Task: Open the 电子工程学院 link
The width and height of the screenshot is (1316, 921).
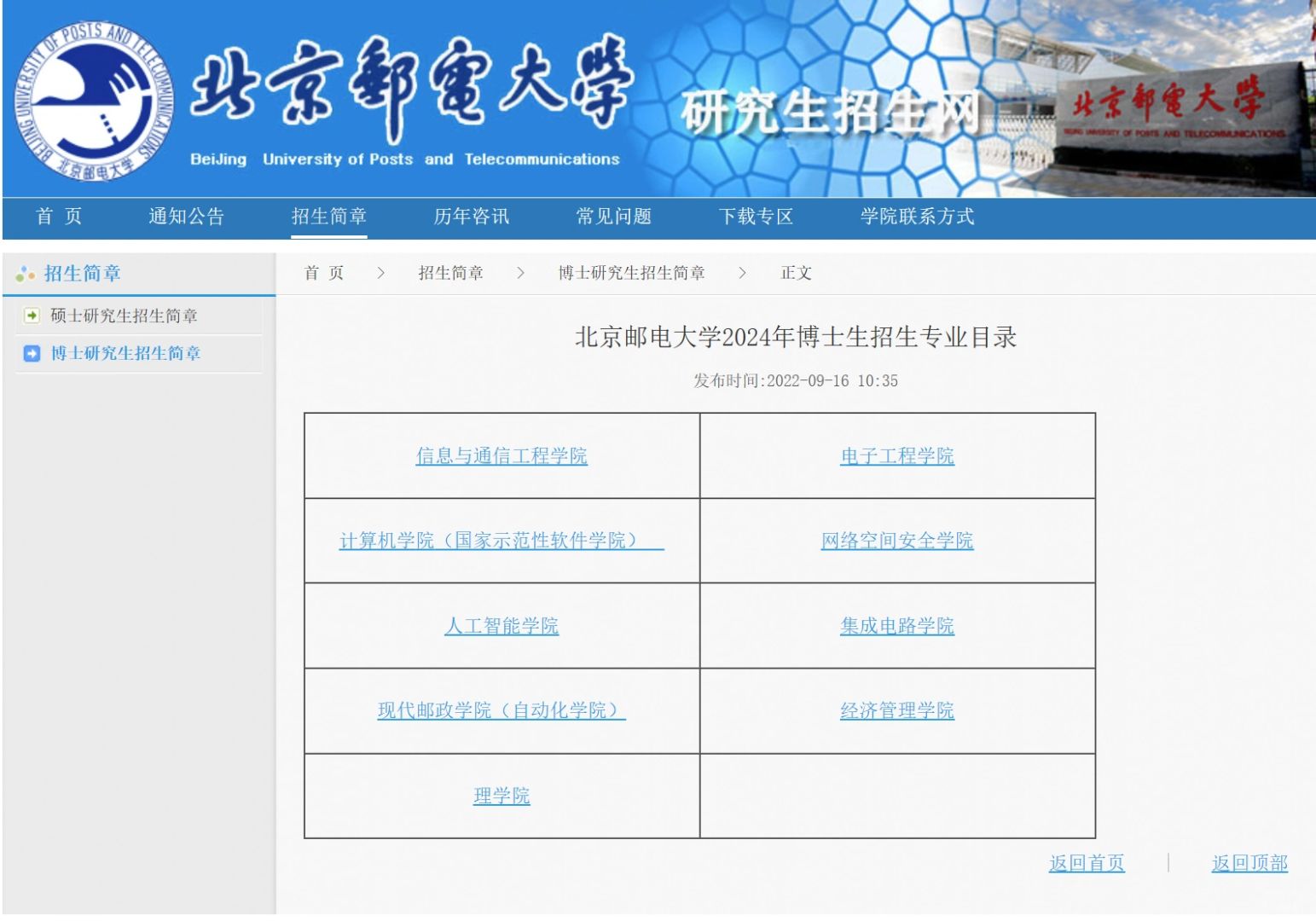Action: coord(897,456)
